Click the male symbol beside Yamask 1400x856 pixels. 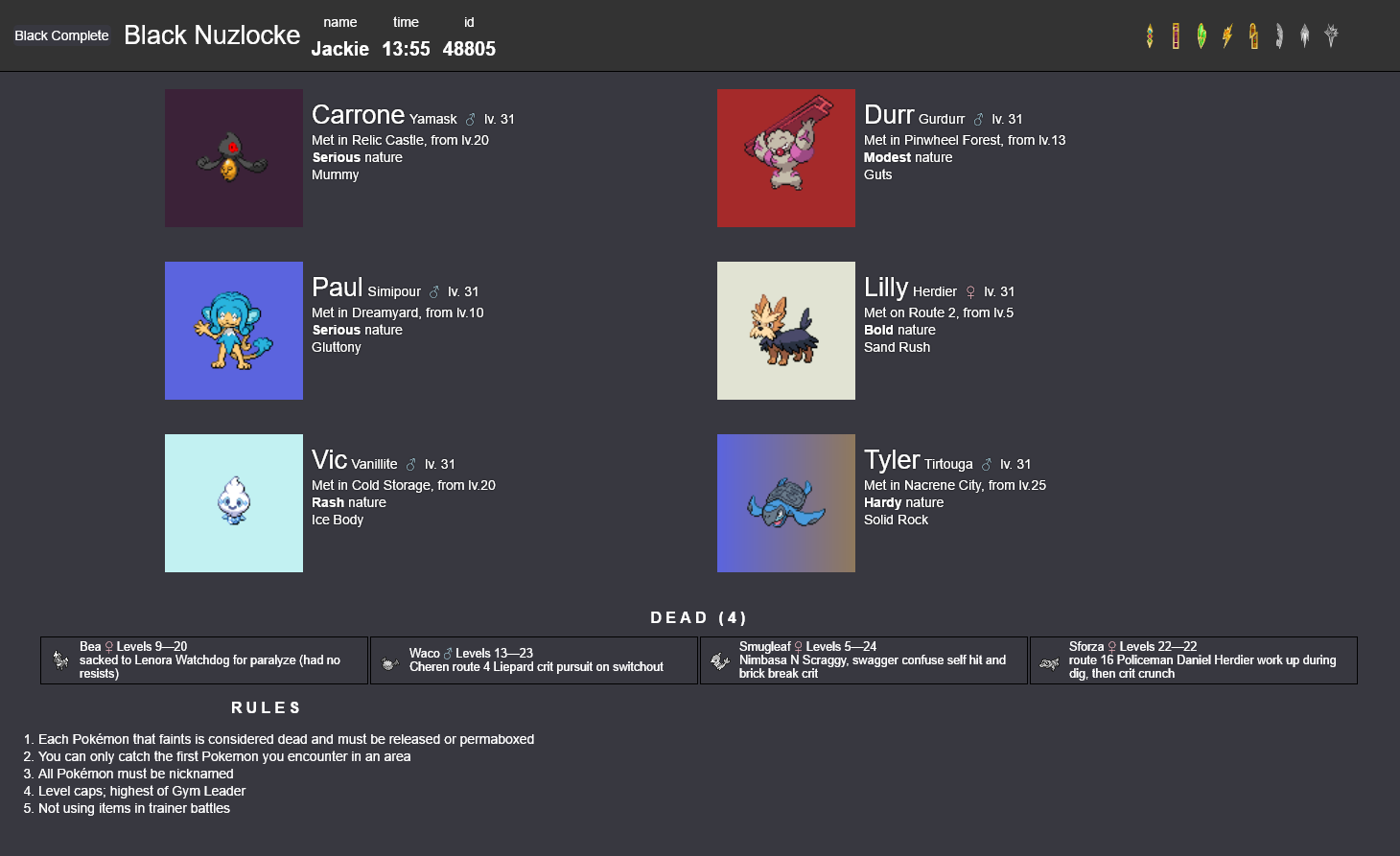pos(471,120)
